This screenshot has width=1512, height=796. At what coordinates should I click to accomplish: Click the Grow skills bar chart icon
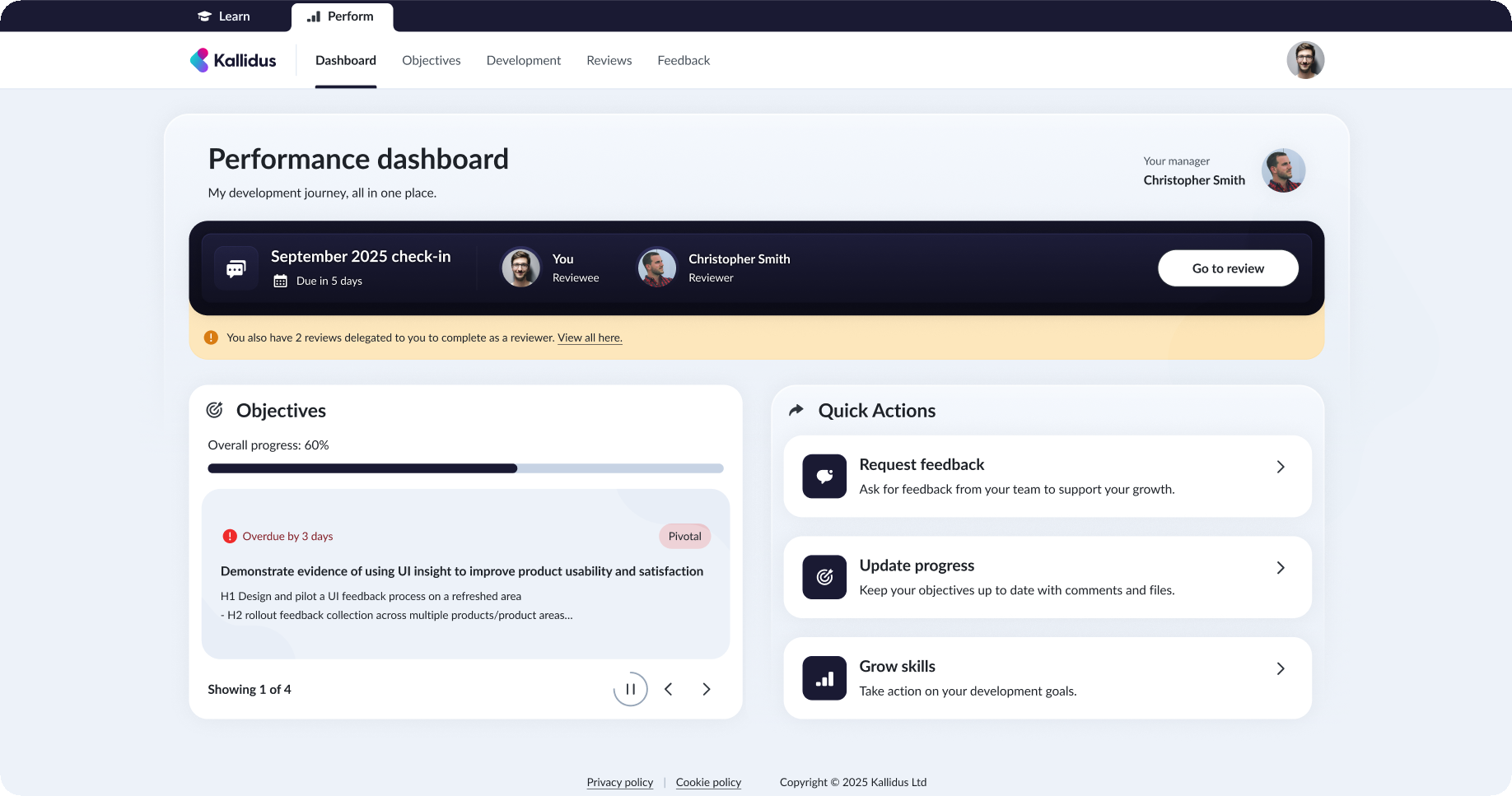824,678
